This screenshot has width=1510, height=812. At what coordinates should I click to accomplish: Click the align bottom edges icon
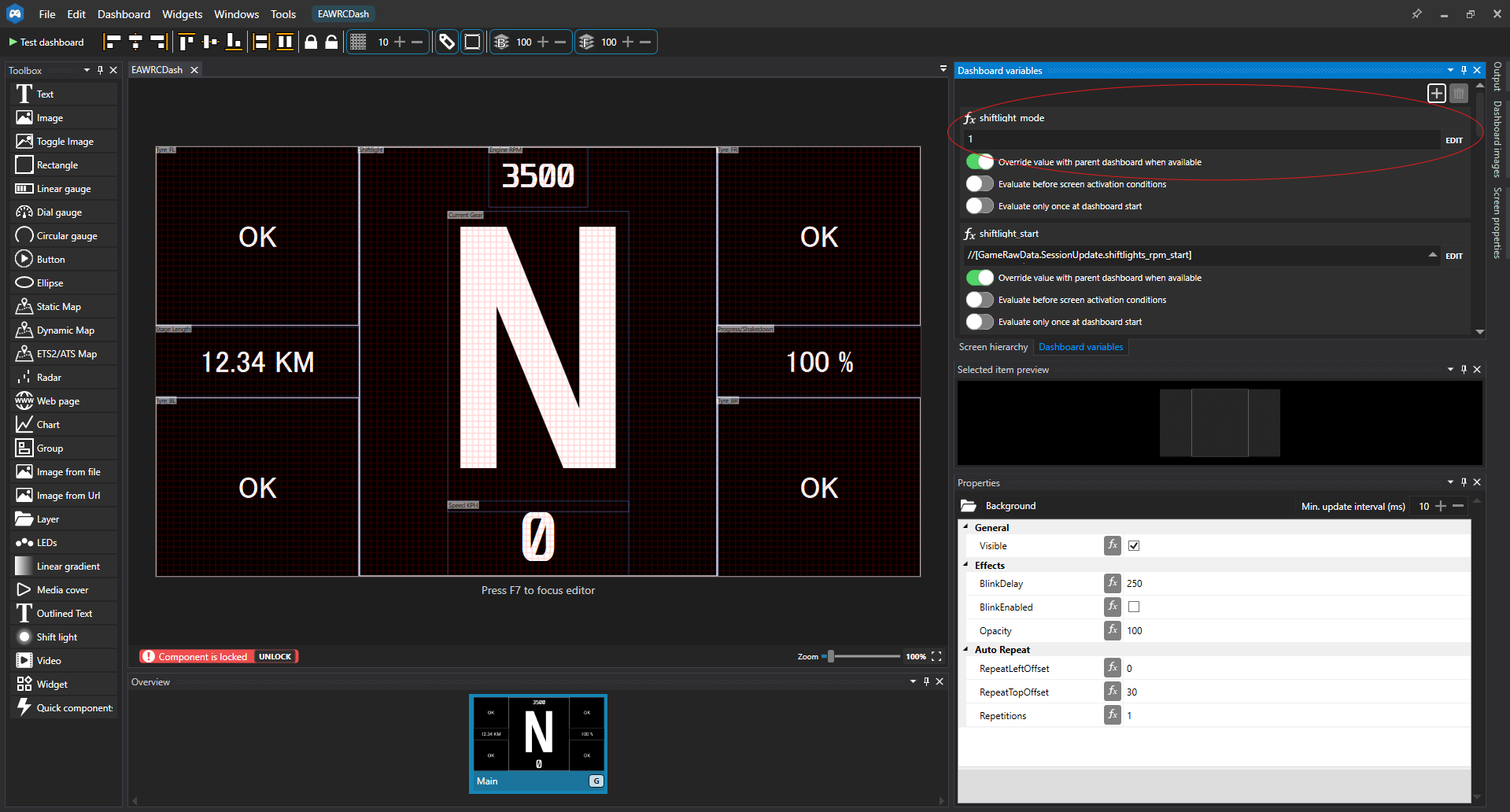[x=234, y=42]
